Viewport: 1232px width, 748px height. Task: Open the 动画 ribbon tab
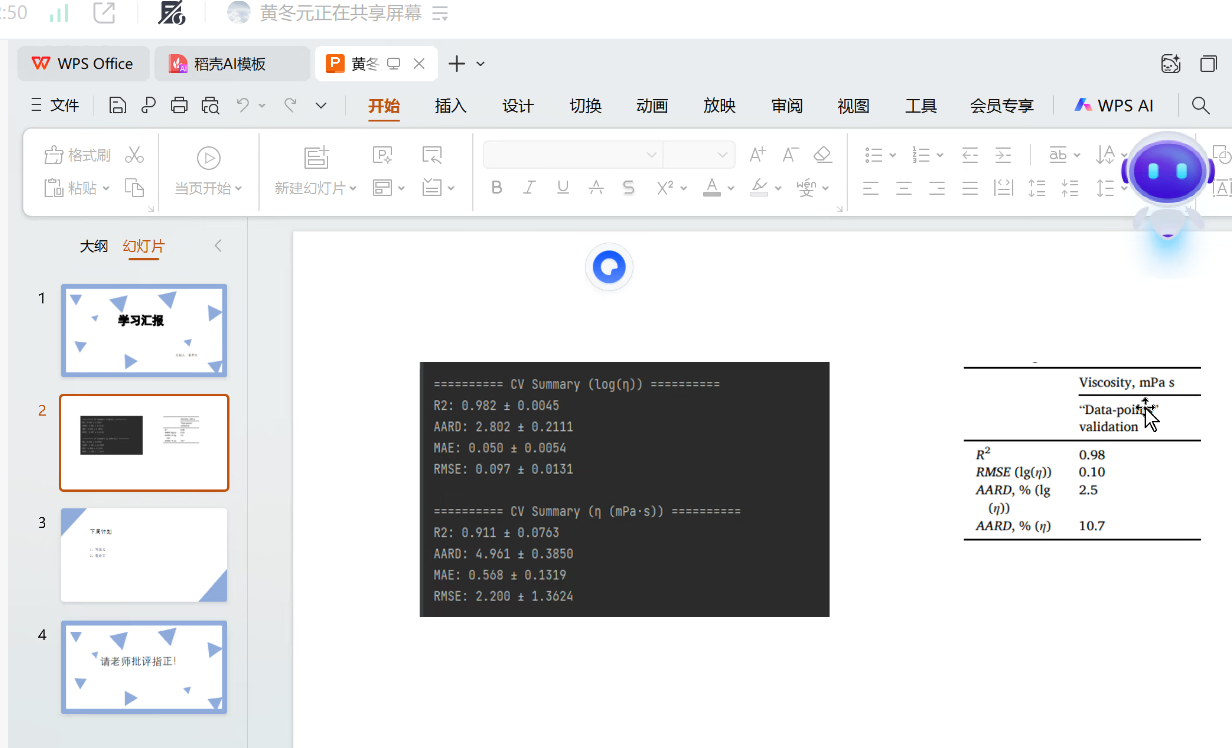tap(652, 106)
